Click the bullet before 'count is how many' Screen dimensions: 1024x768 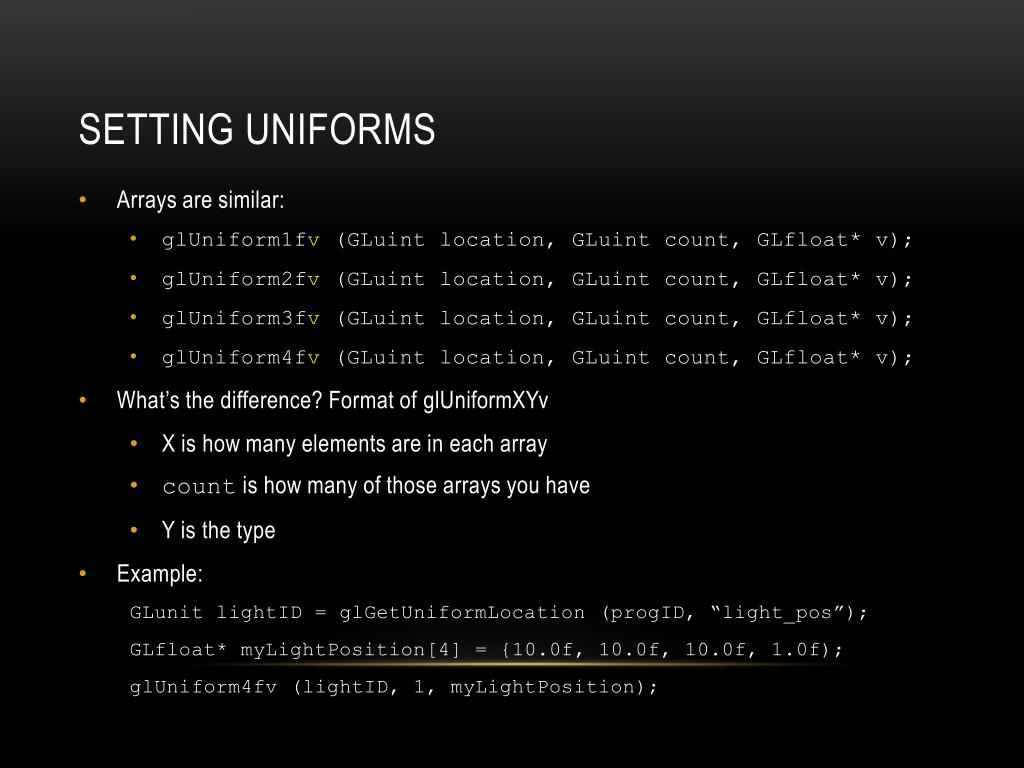pyautogui.click(x=134, y=485)
